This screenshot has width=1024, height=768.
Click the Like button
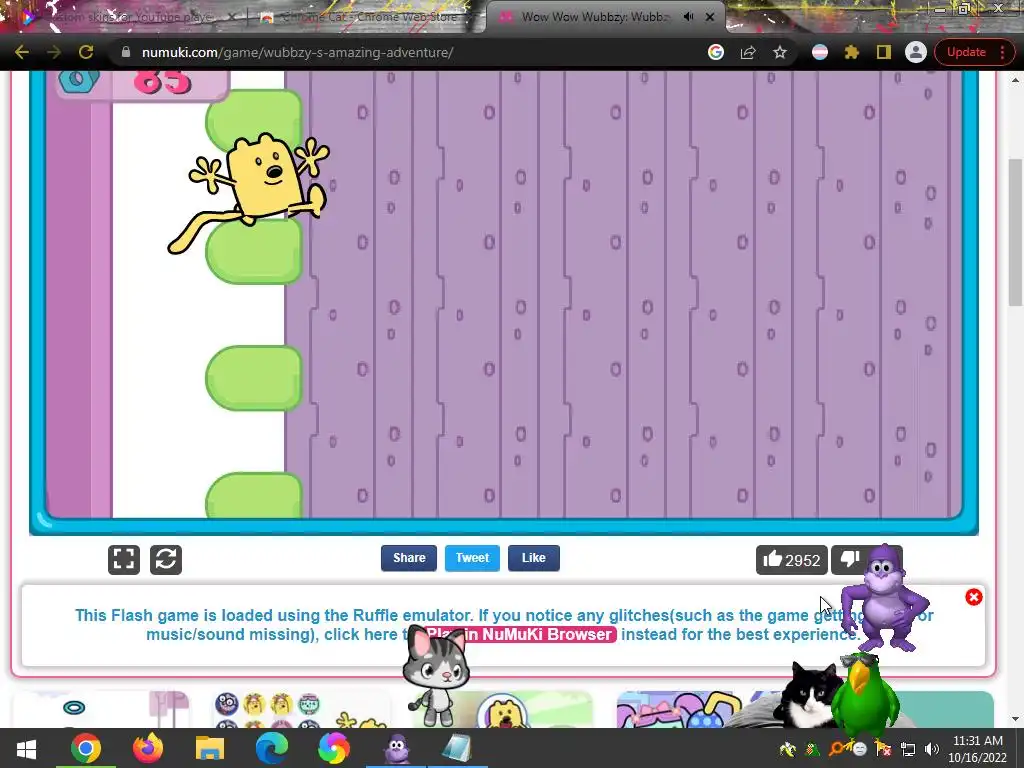534,558
